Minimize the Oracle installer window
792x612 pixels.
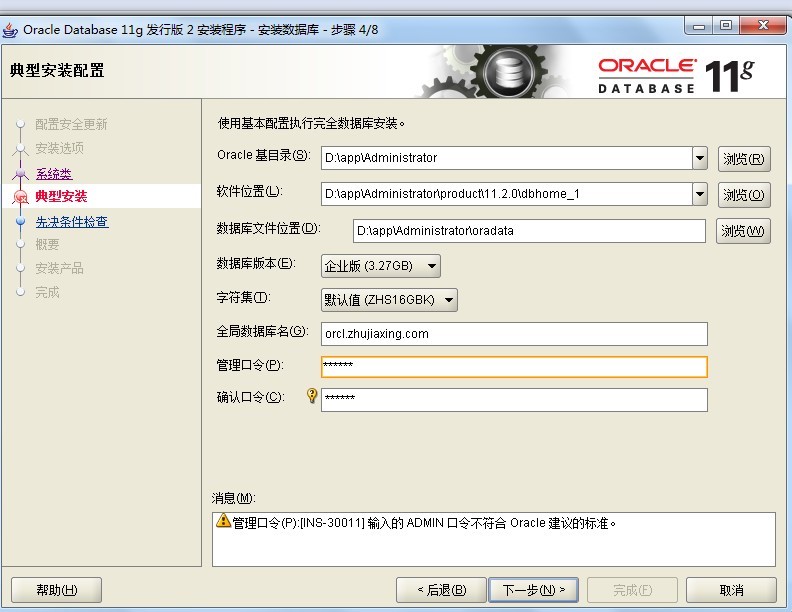(699, 26)
